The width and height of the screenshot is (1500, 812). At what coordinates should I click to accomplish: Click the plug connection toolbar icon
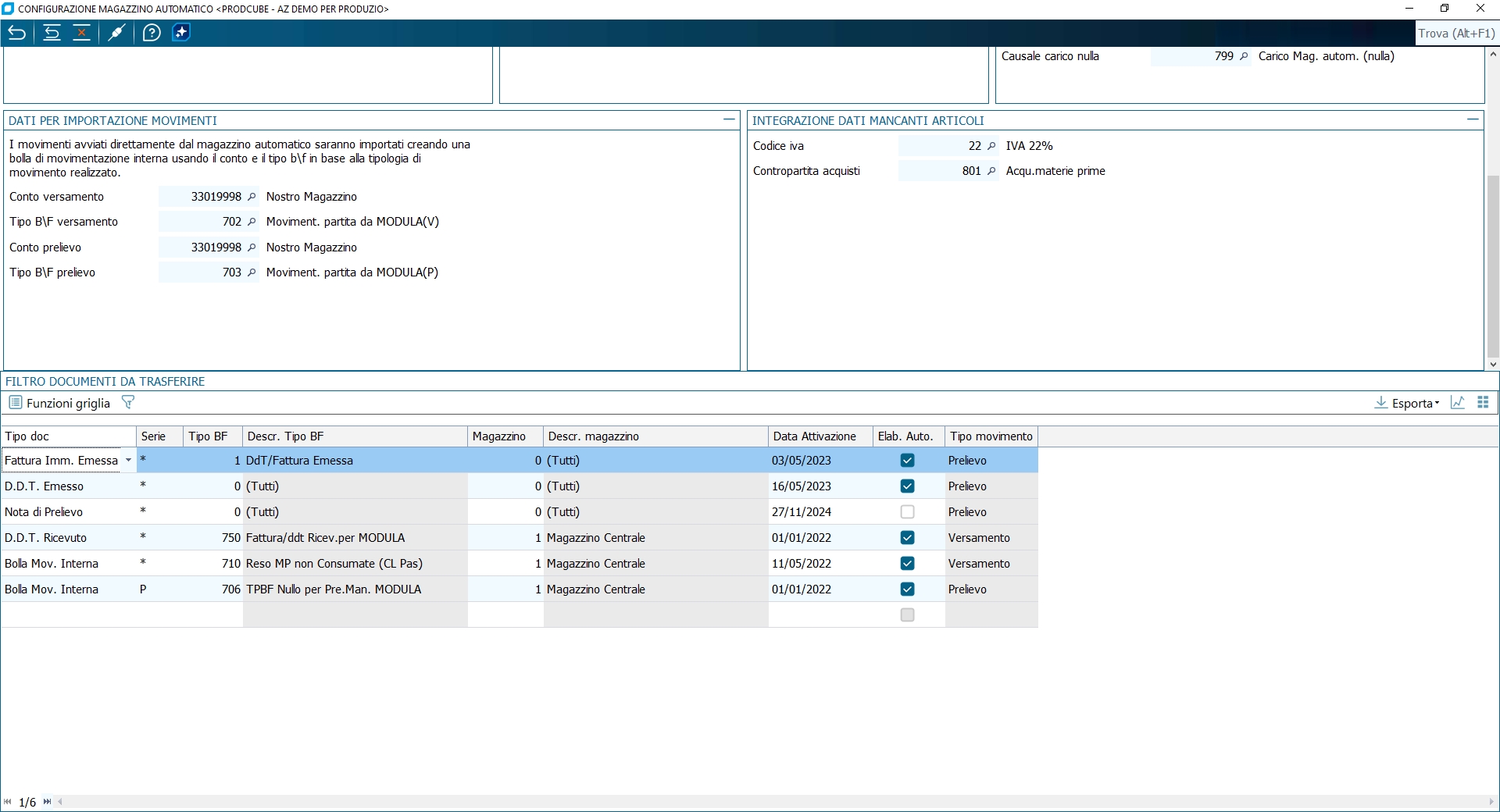coord(116,33)
